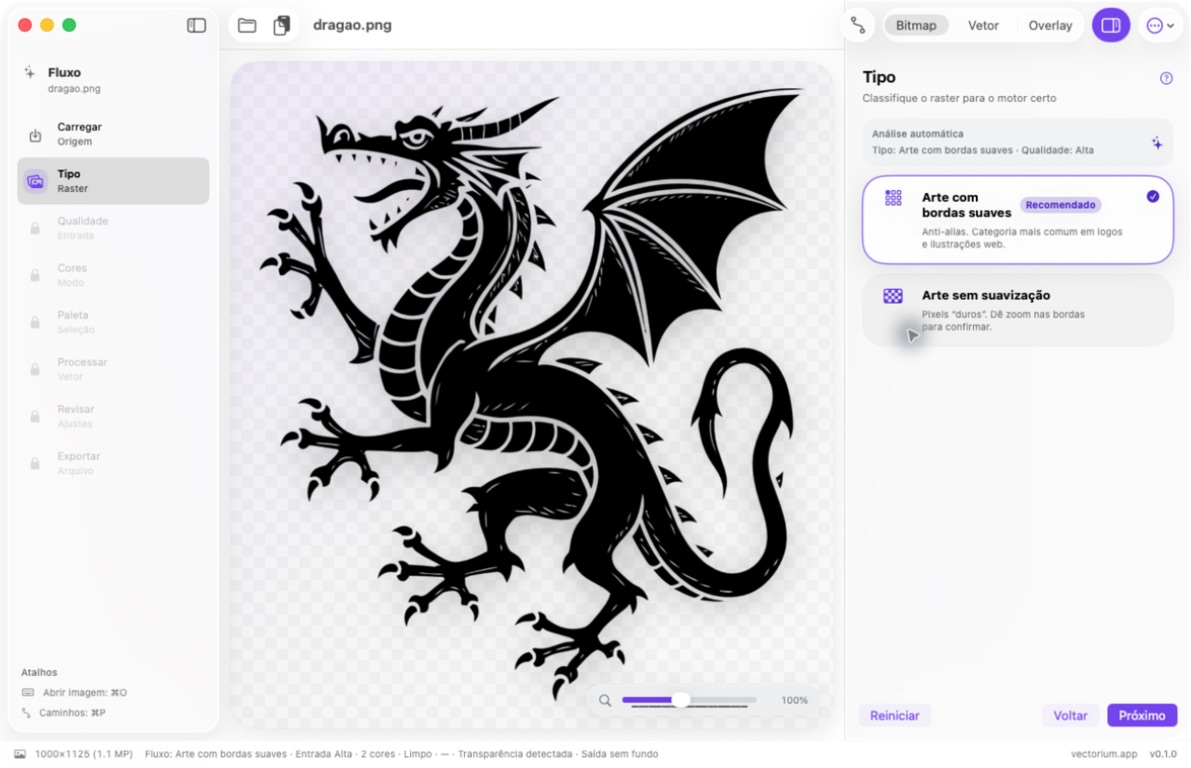Image resolution: width=1191 pixels, height=768 pixels.
Task: Click the paste from clipboard icon
Action: click(x=282, y=25)
